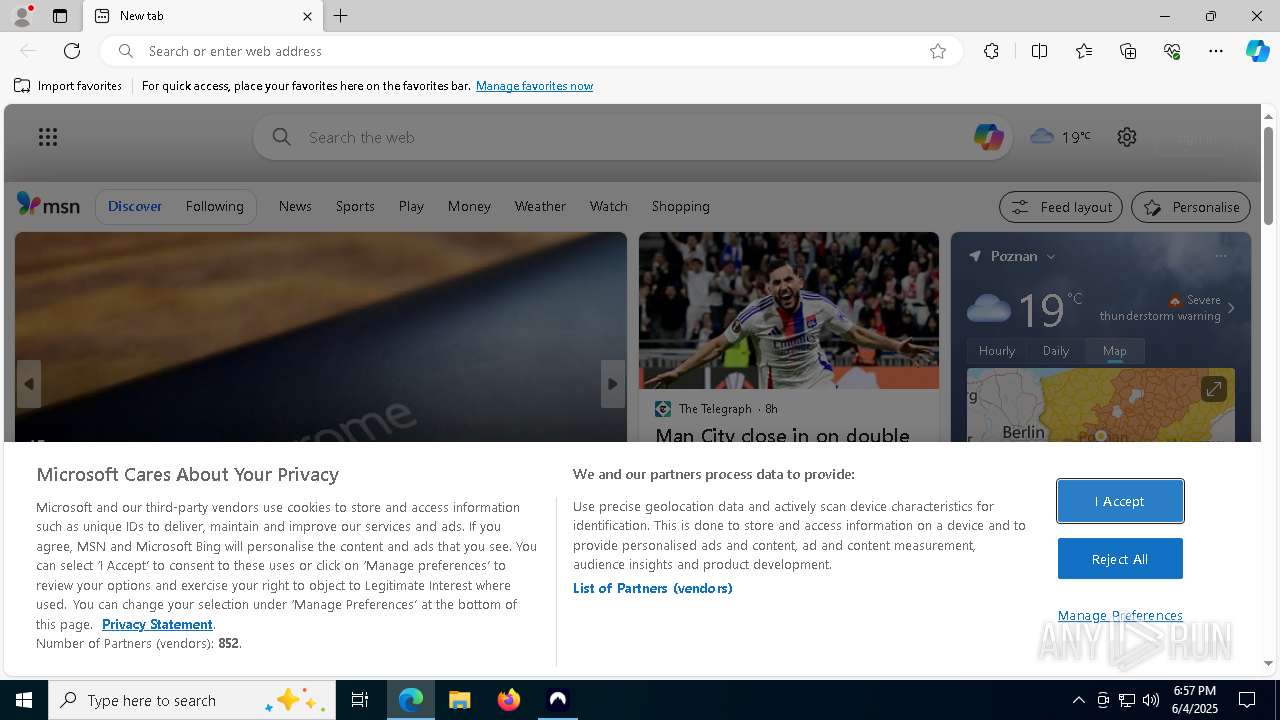Open page settings gear icon
1280x720 pixels.
[x=1127, y=137]
